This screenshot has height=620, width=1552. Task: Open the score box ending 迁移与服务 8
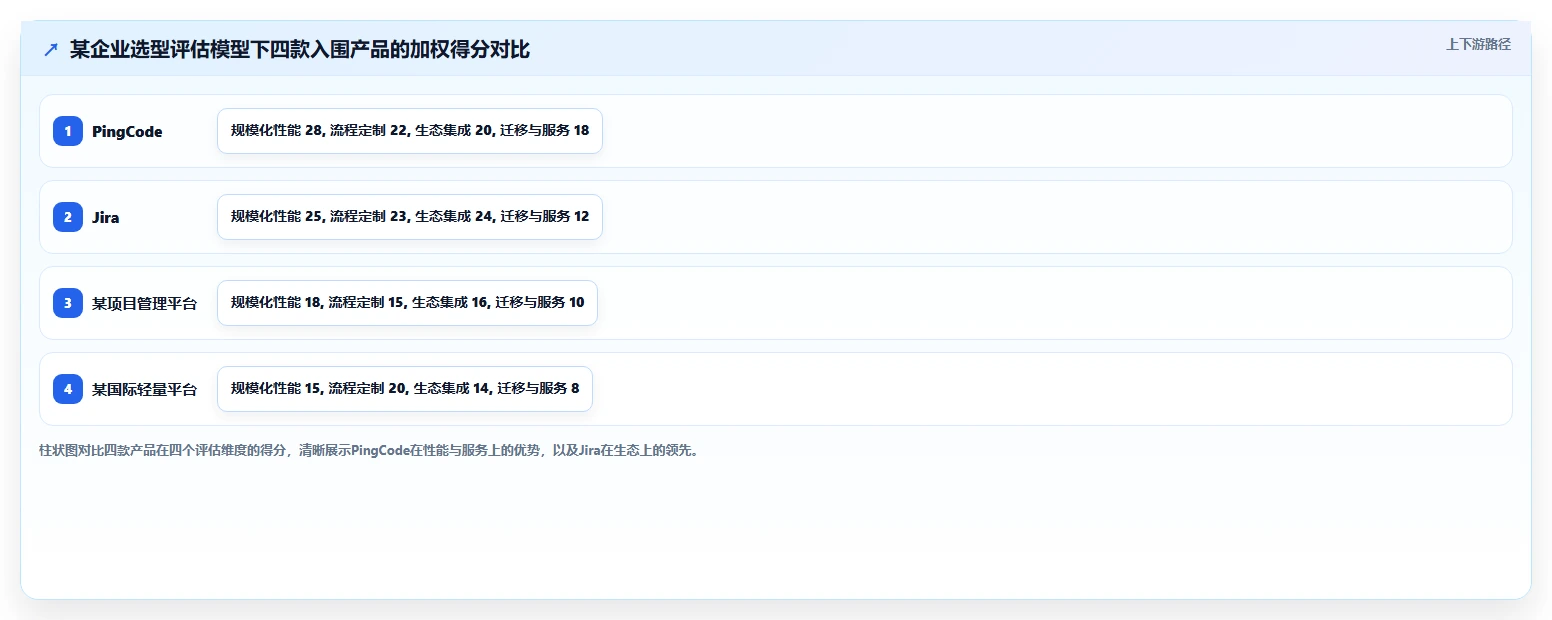[405, 389]
